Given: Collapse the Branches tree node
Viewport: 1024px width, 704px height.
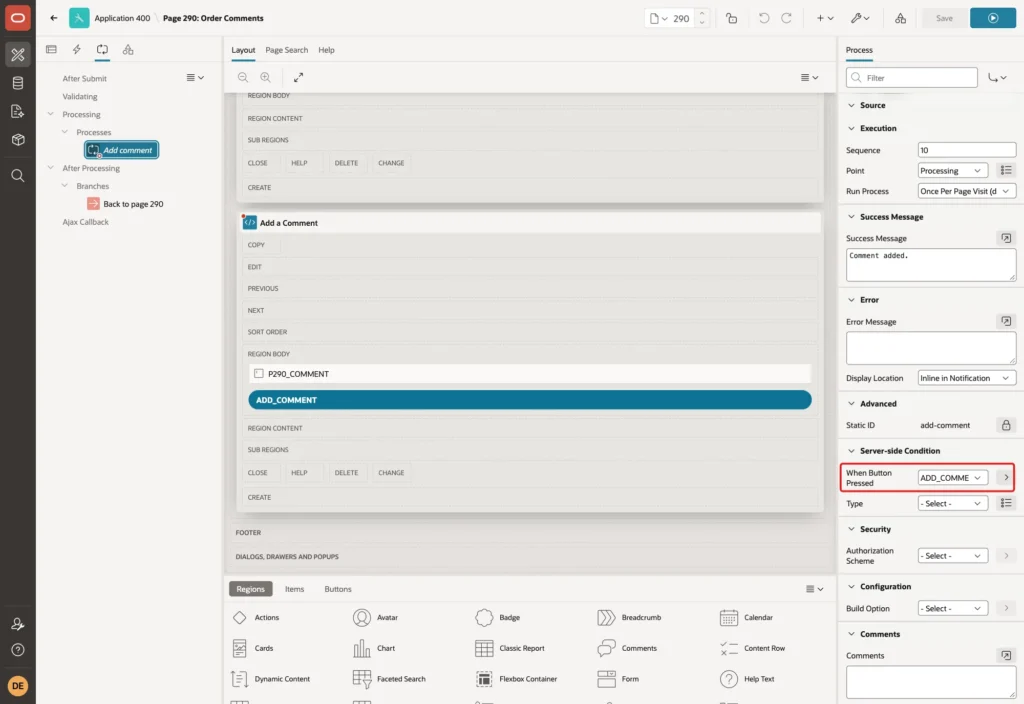Looking at the screenshot, I should click(x=64, y=185).
